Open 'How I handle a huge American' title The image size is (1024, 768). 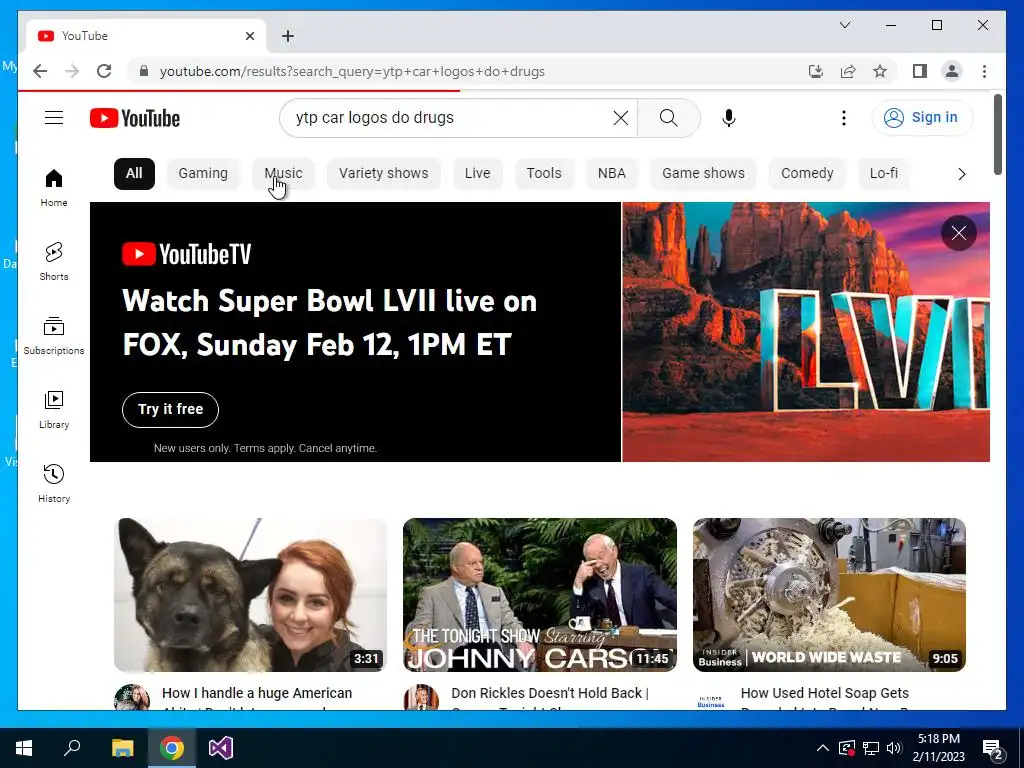[257, 693]
